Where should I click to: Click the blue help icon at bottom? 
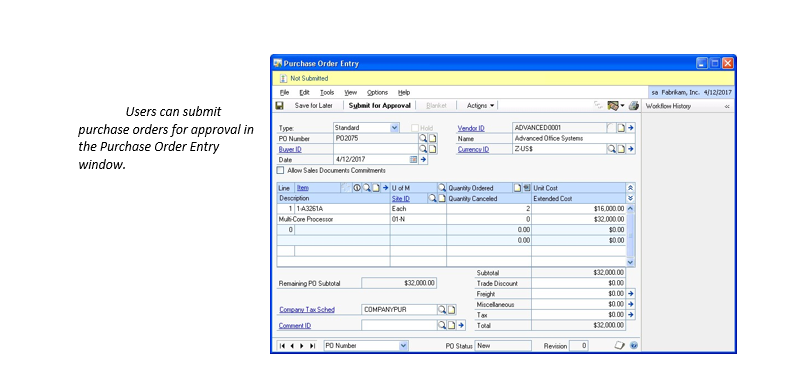tap(634, 346)
